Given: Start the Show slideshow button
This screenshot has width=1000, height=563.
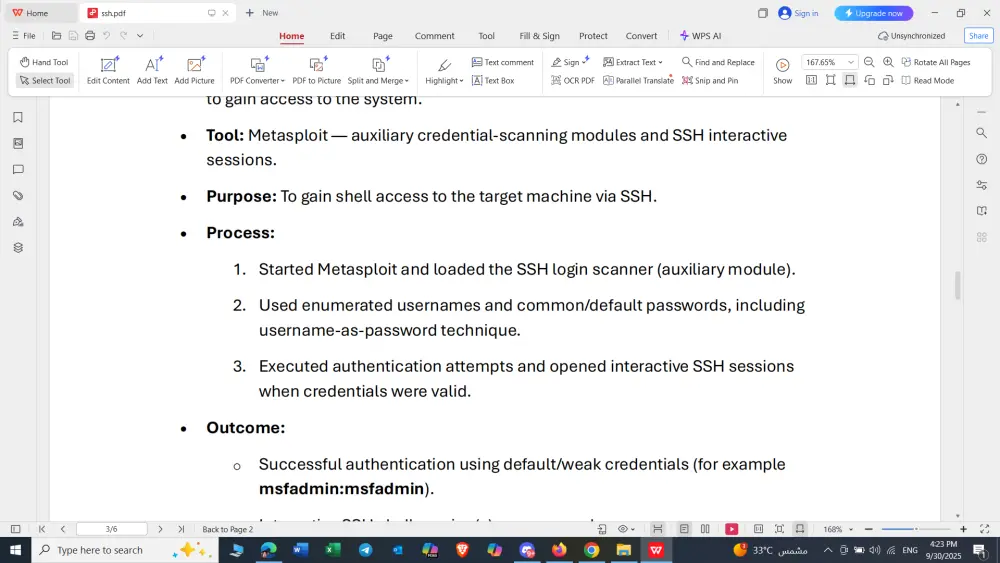Looking at the screenshot, I should point(783,71).
